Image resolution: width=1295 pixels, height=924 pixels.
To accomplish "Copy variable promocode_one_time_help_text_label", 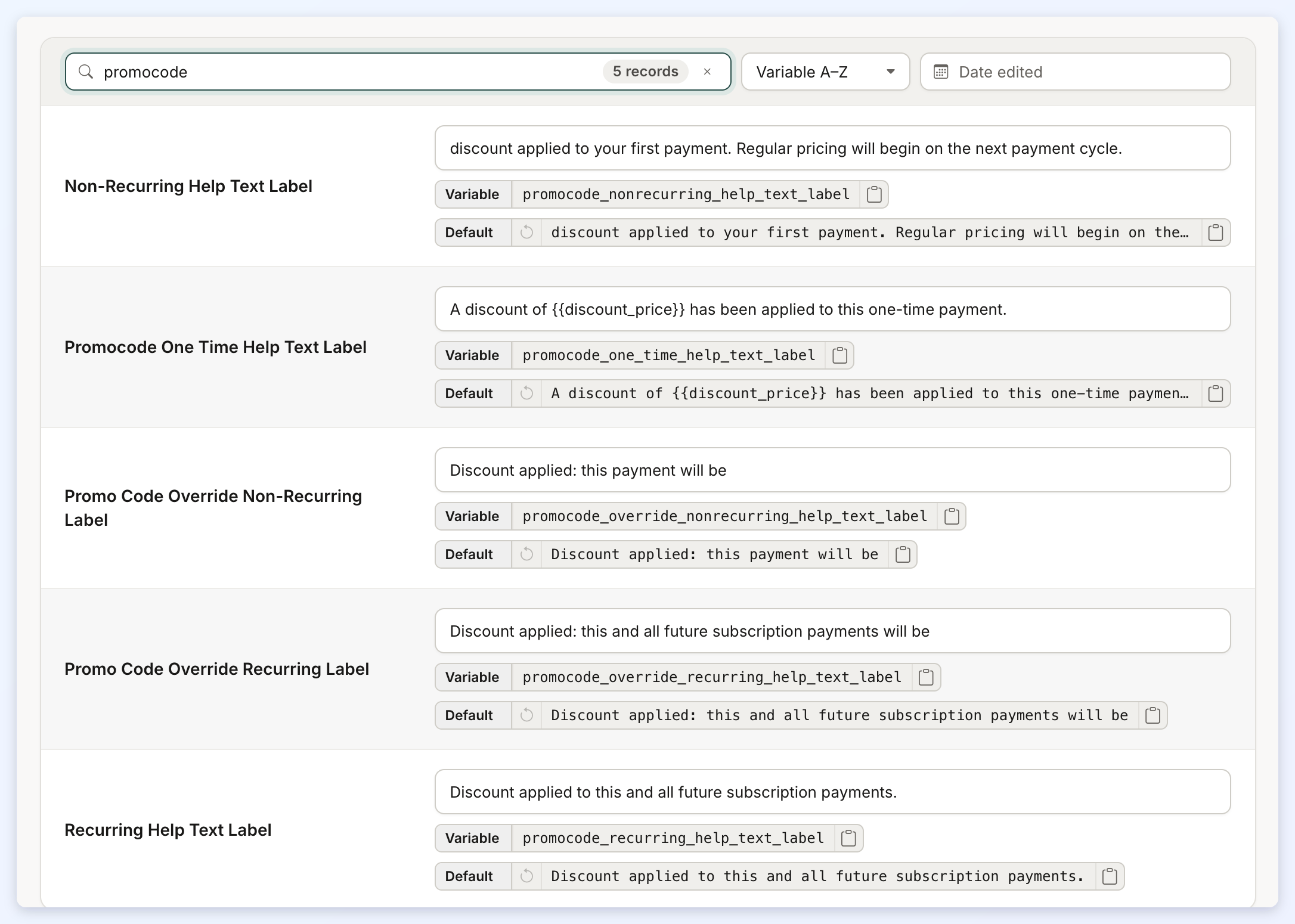I will 839,355.
